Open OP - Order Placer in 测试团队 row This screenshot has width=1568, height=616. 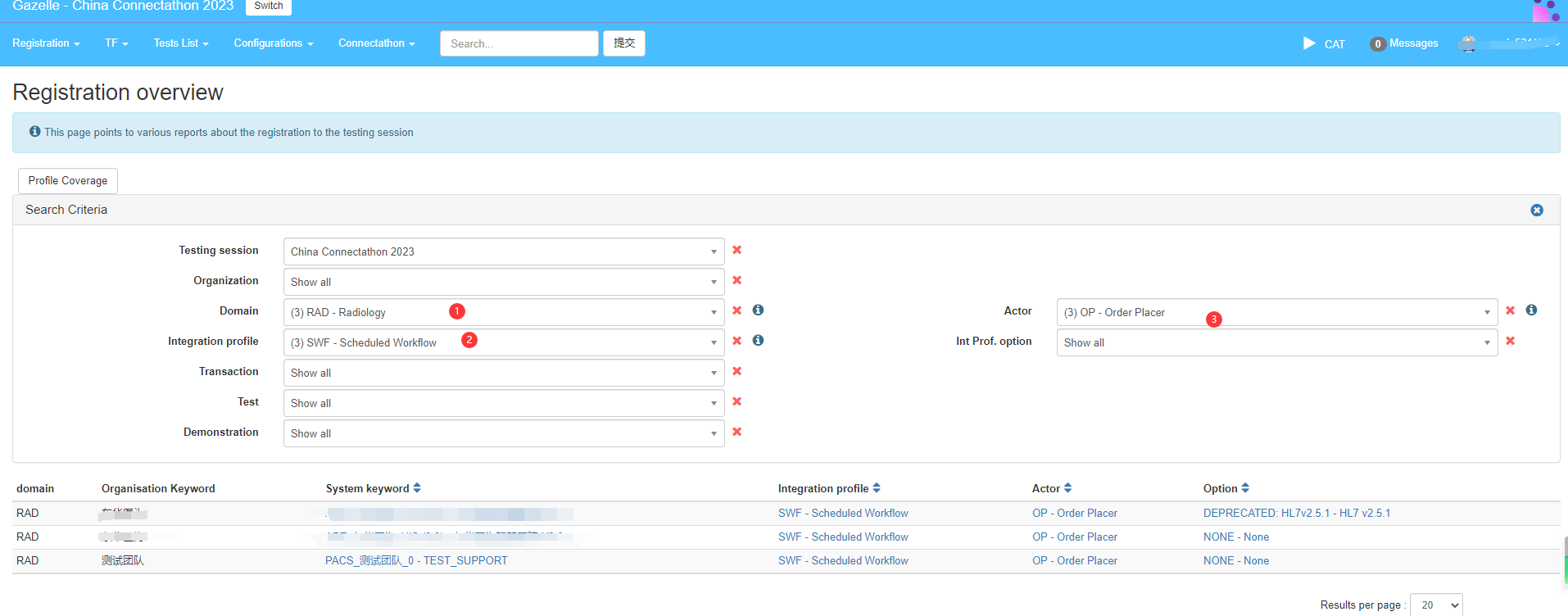click(x=1075, y=561)
